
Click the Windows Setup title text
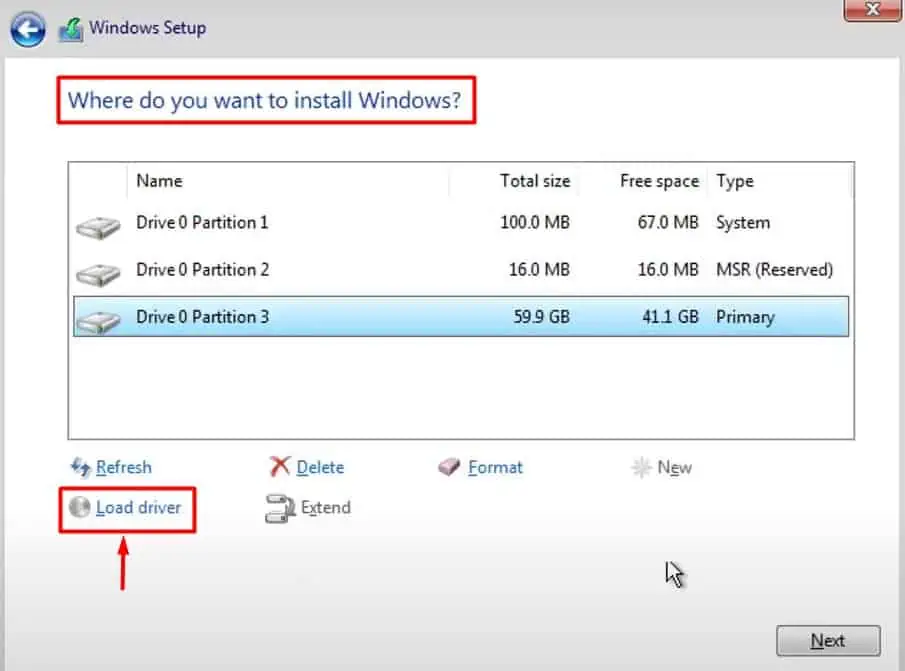click(x=148, y=28)
